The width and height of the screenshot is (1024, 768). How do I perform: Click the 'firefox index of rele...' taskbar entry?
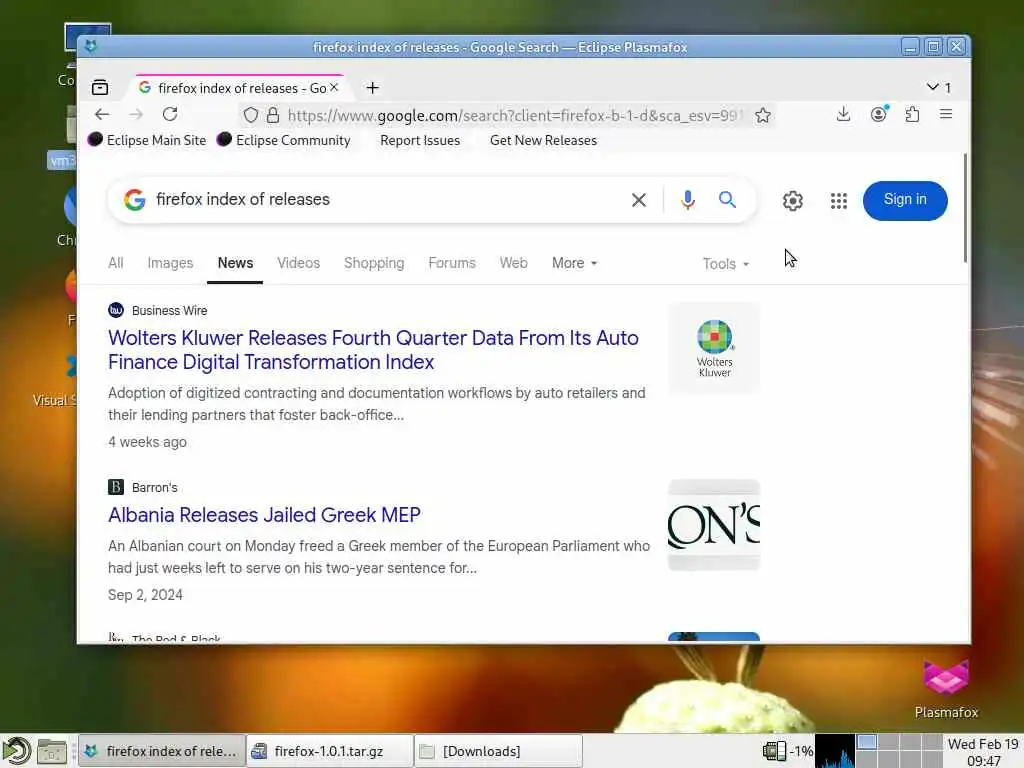click(x=162, y=752)
